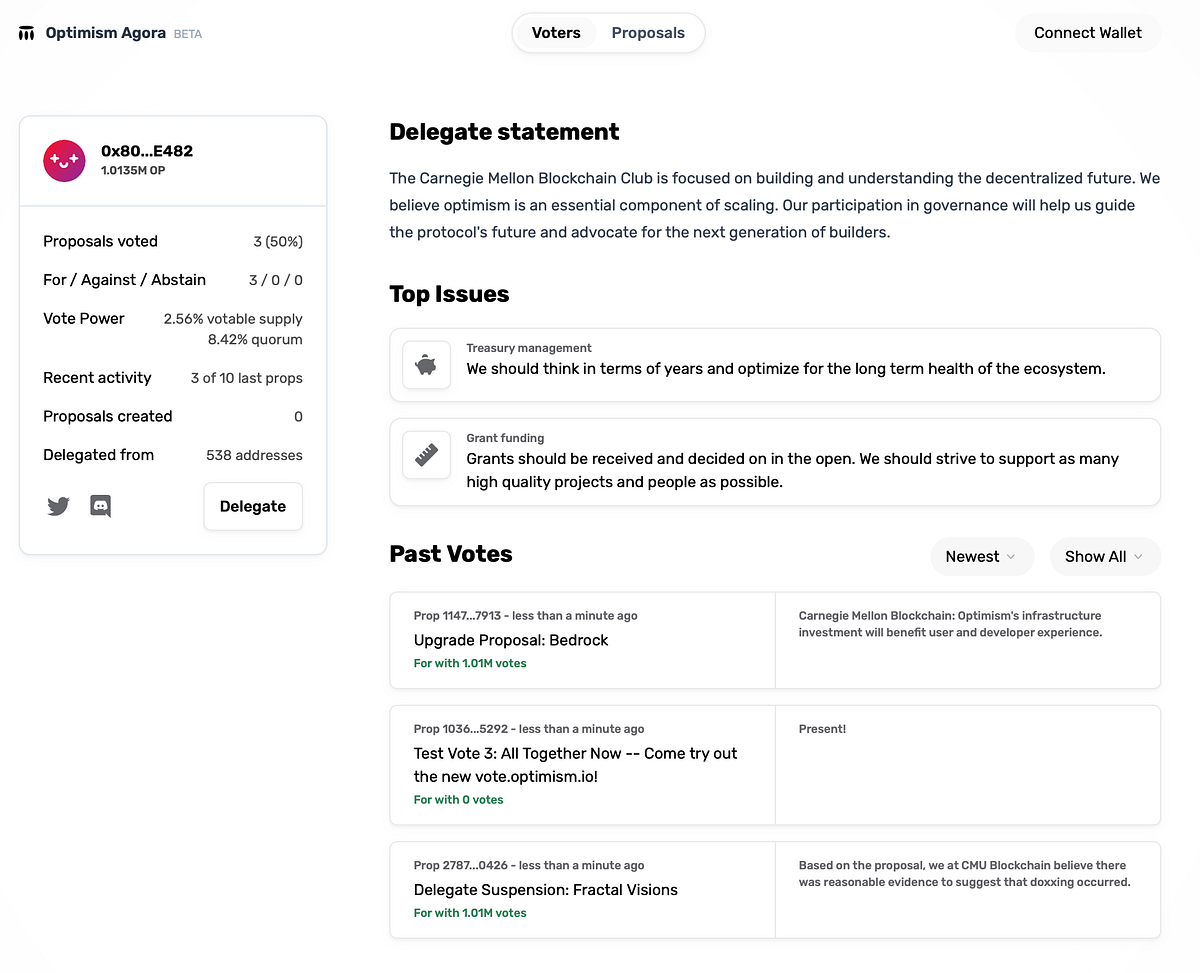Open the Show All filter dropdown
Screen dimensions: 1200x973
click(x=1105, y=557)
